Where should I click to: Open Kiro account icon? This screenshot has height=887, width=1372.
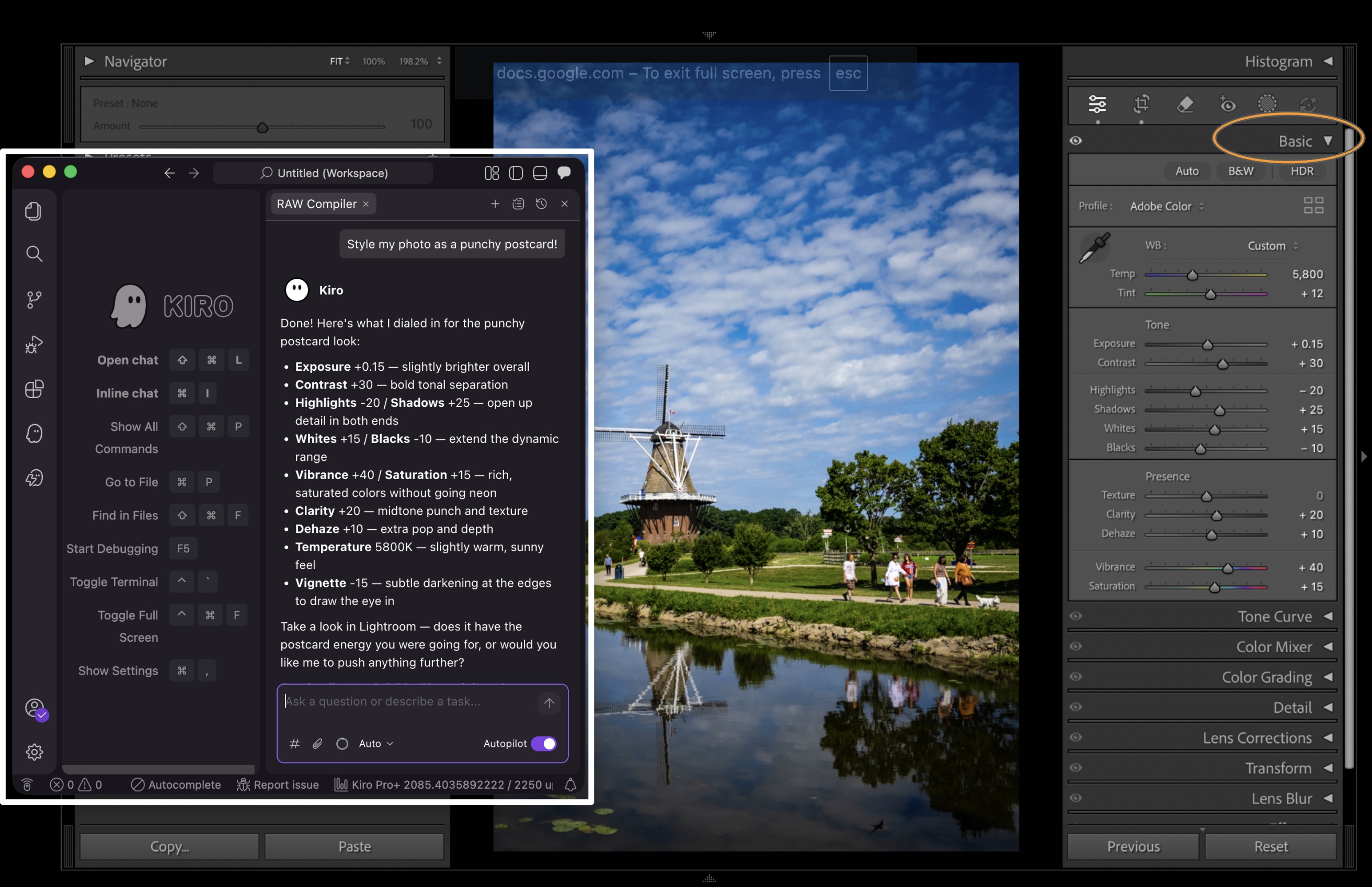(35, 708)
